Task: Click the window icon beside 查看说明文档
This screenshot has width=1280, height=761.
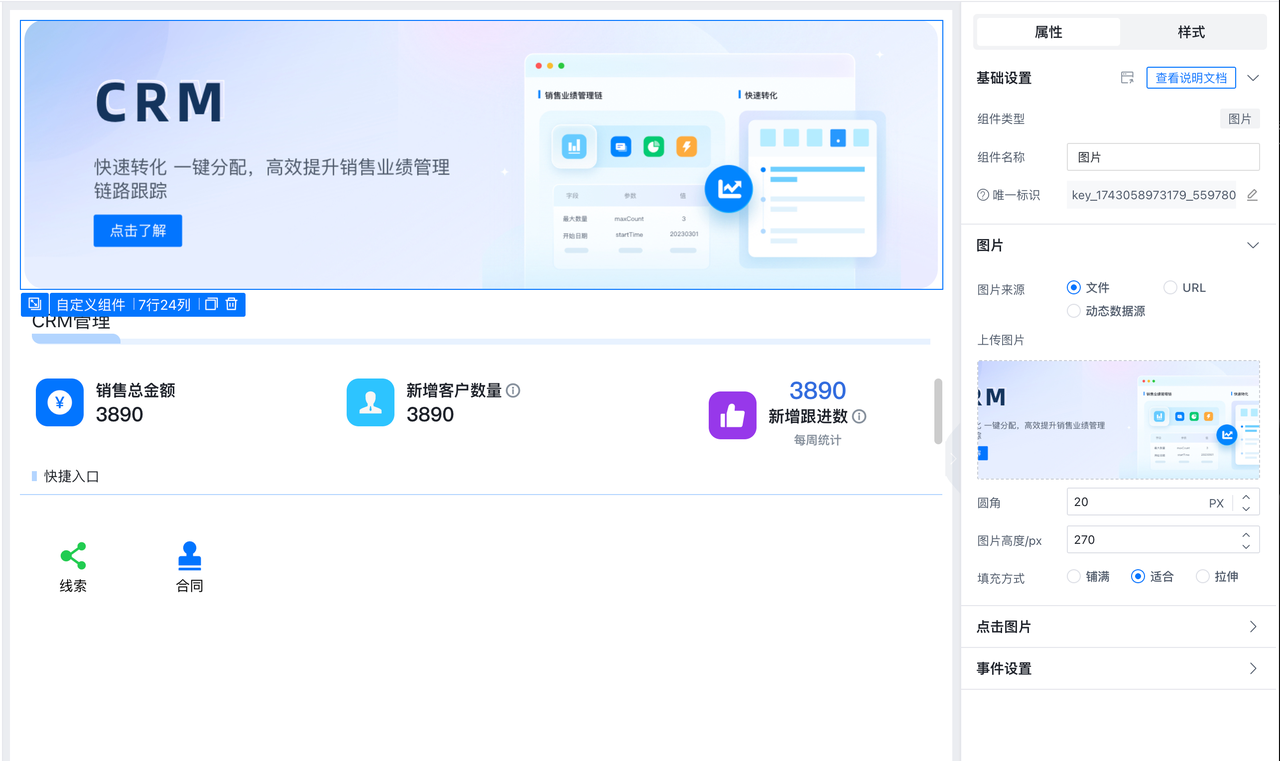Action: pos(1127,78)
